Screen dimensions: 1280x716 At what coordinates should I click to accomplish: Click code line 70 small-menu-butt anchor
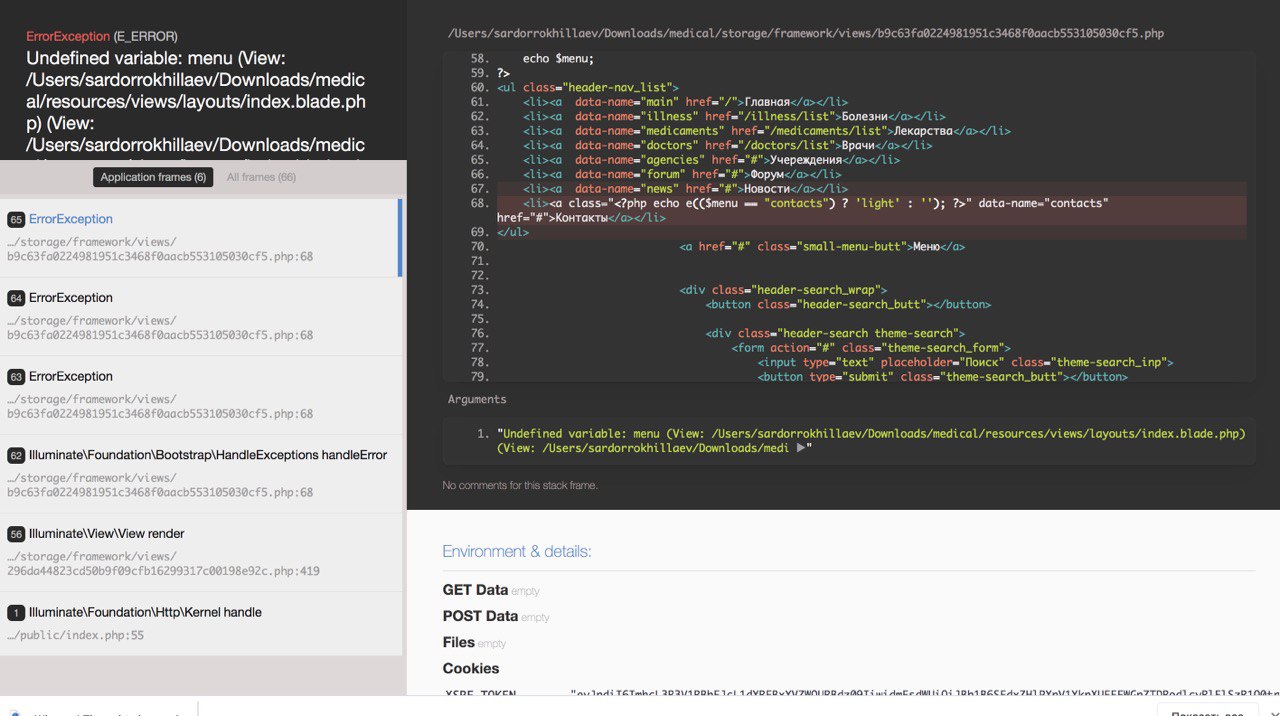[x=822, y=246]
